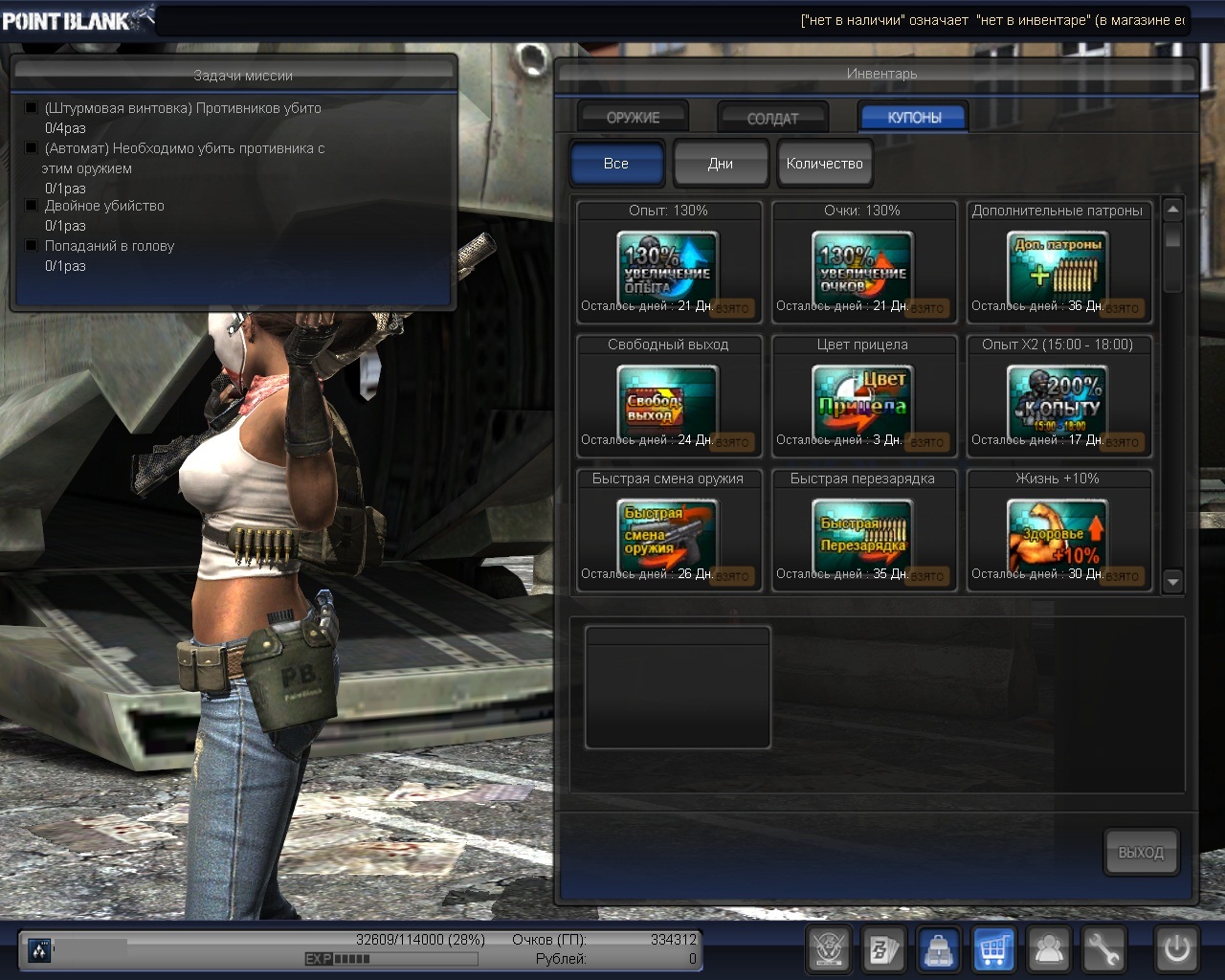Show all coupons with Все filter
Viewport: 1225px width, 980px height.
point(616,164)
